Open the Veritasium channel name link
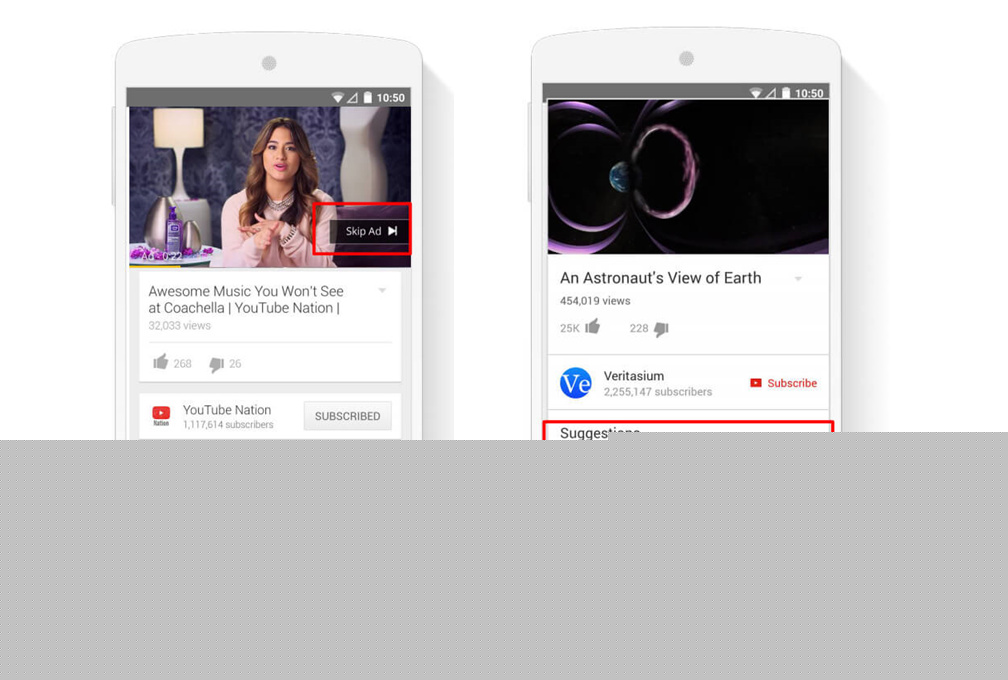 [x=632, y=374]
